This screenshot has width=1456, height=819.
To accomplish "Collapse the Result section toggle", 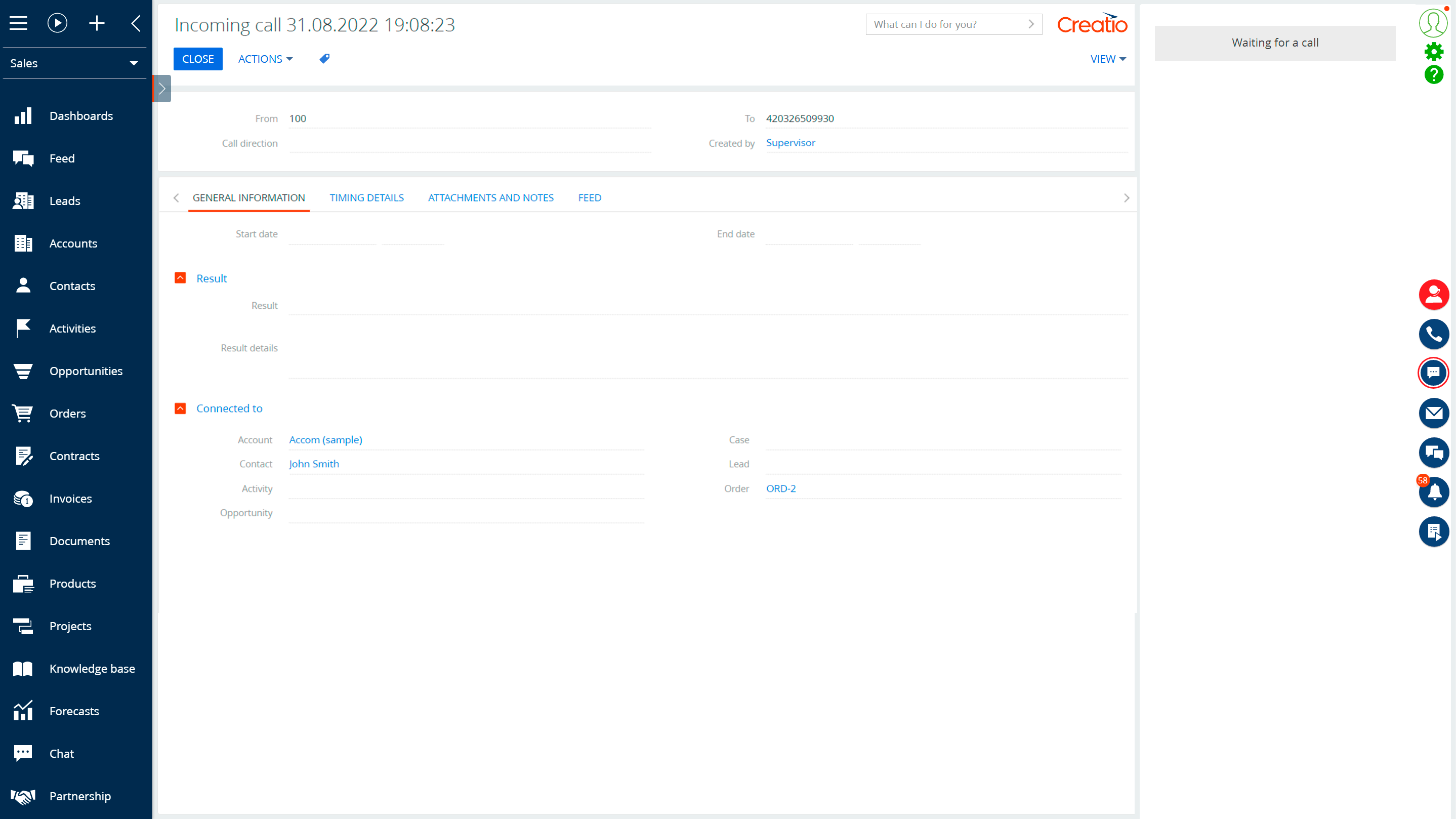I will coord(180,278).
